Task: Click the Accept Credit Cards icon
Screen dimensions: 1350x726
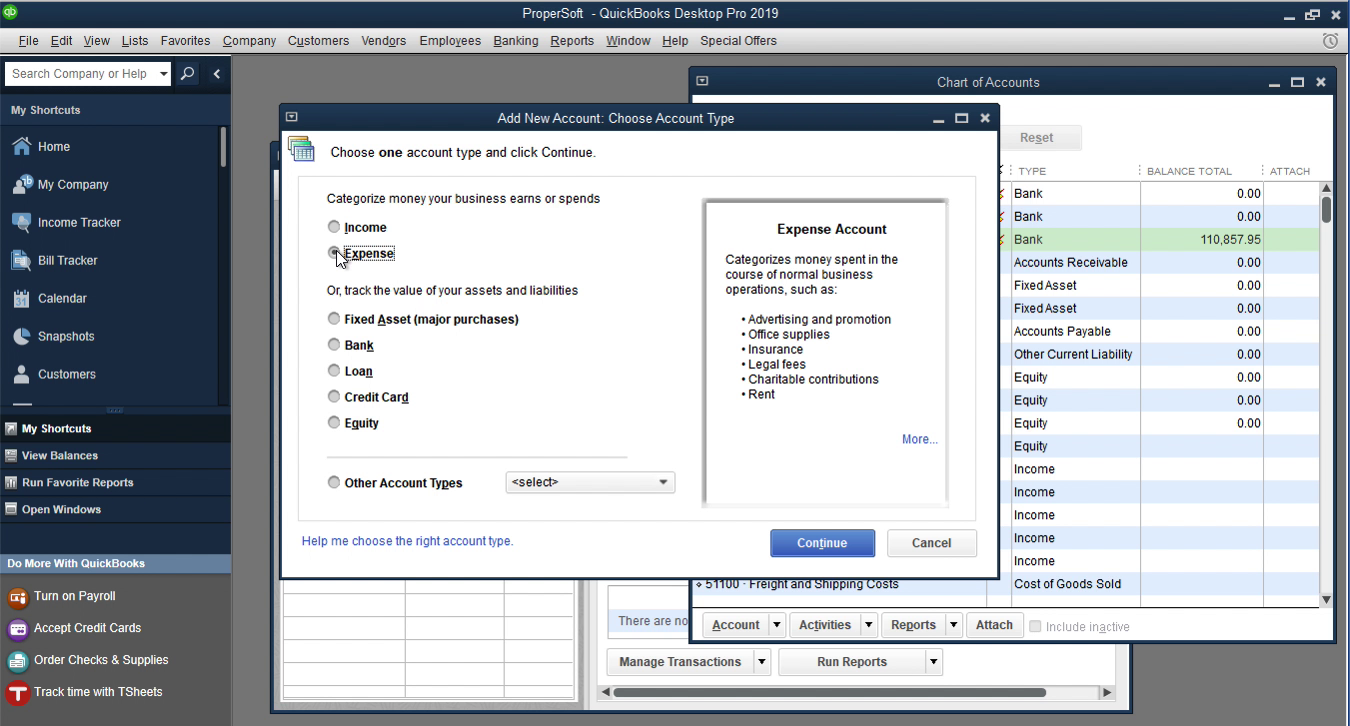Action: [x=17, y=629]
